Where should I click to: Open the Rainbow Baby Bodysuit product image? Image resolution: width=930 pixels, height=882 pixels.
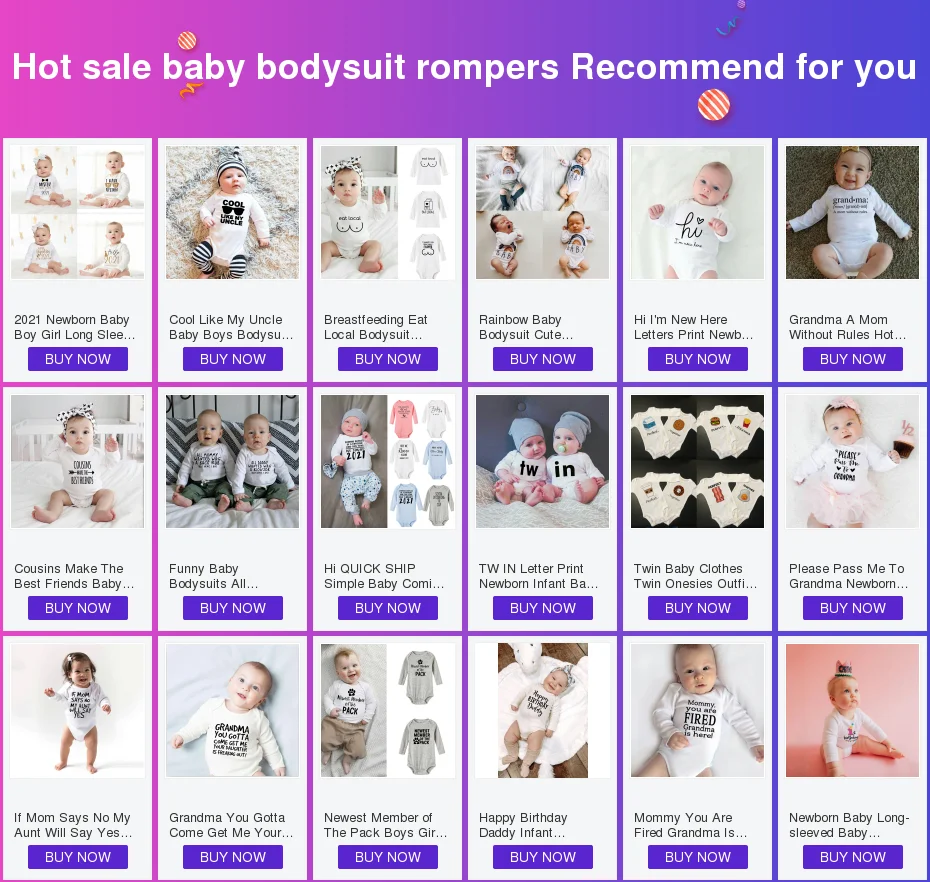click(x=543, y=212)
